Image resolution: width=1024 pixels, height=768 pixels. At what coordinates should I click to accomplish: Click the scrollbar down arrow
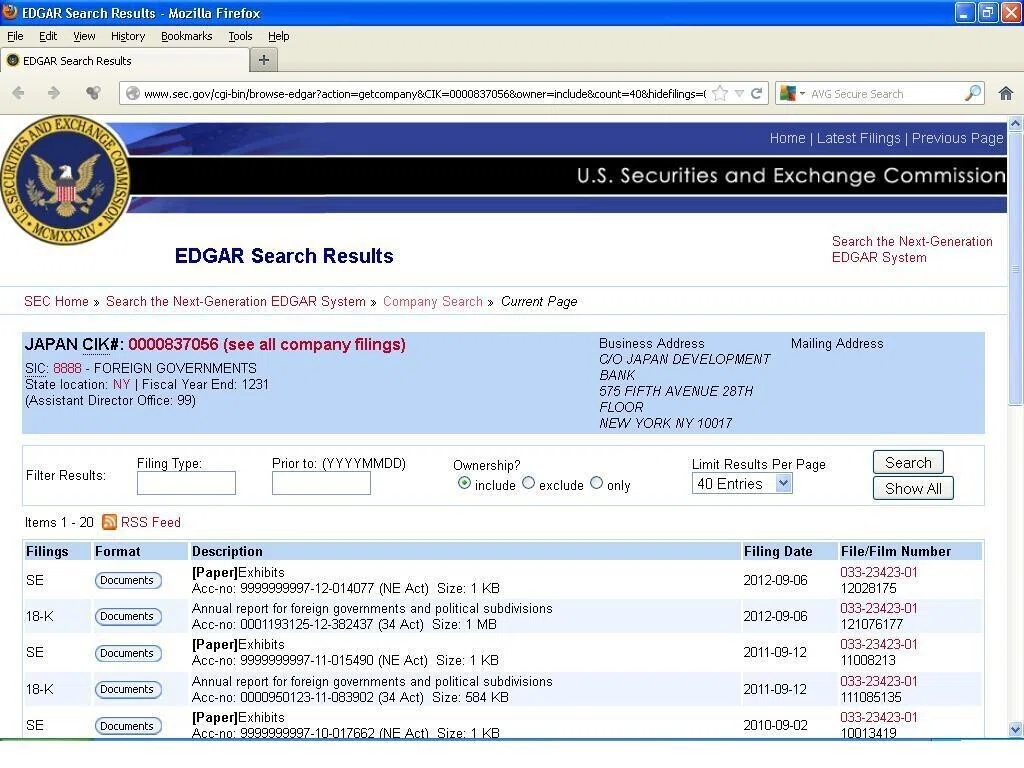[x=1016, y=729]
